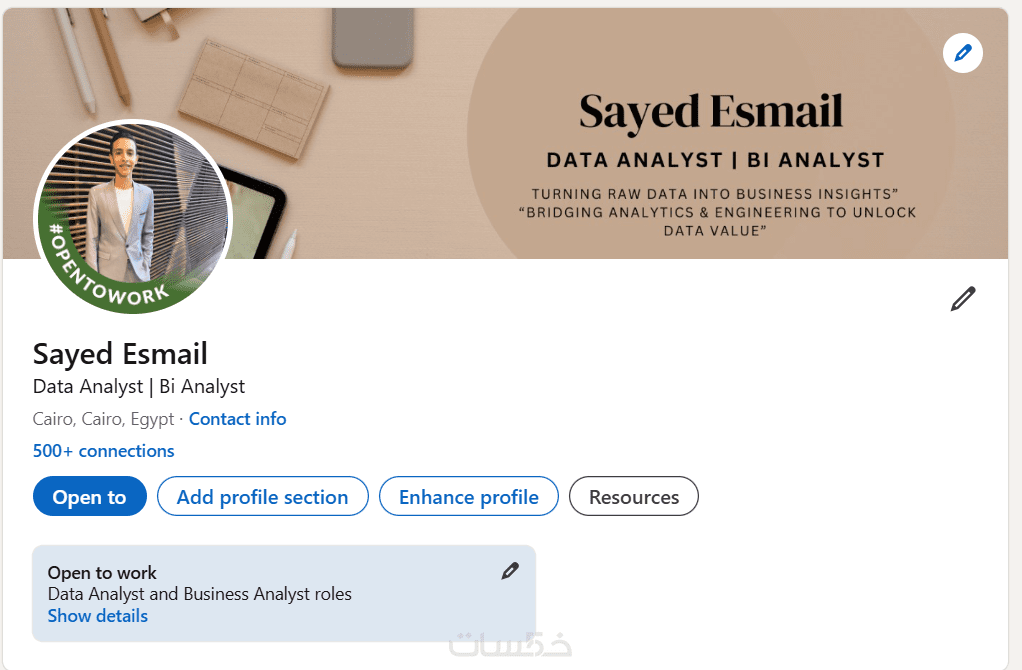This screenshot has width=1022, height=670.
Task: View the 500+ connections list
Action: click(104, 451)
